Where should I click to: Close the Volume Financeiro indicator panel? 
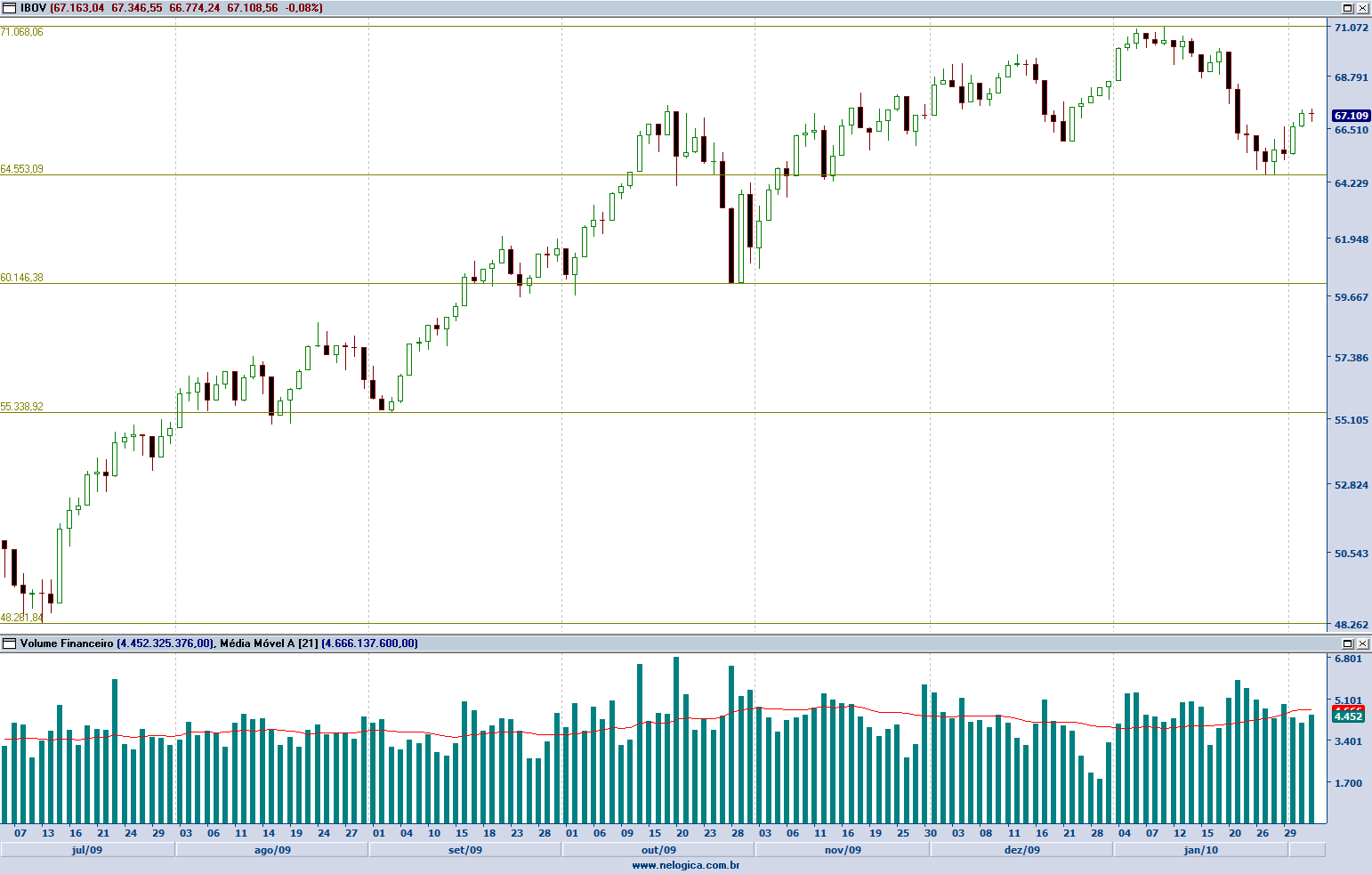coord(1362,643)
